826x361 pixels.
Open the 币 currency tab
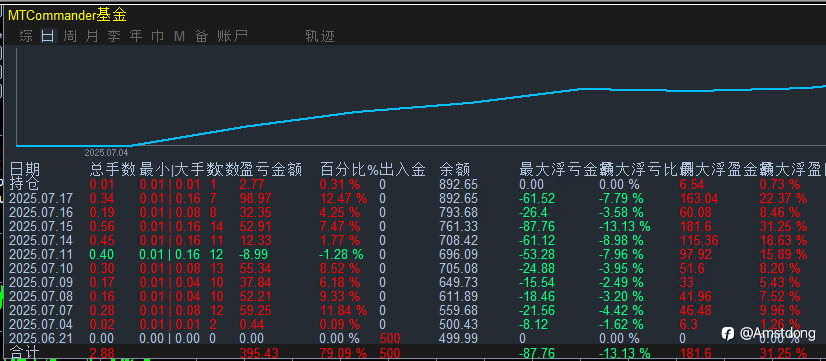coord(158,36)
